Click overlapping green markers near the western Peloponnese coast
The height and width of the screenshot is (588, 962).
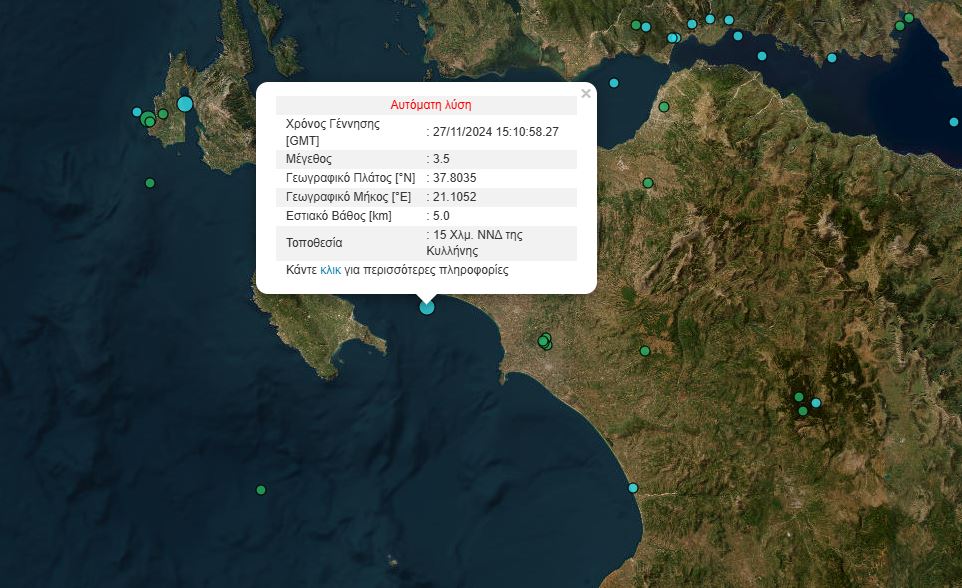tap(545, 341)
